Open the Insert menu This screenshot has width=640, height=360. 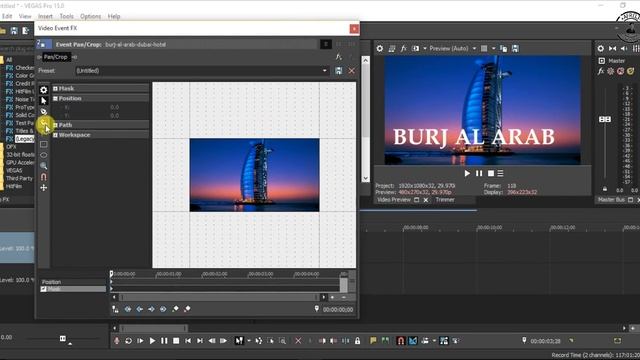[45, 16]
